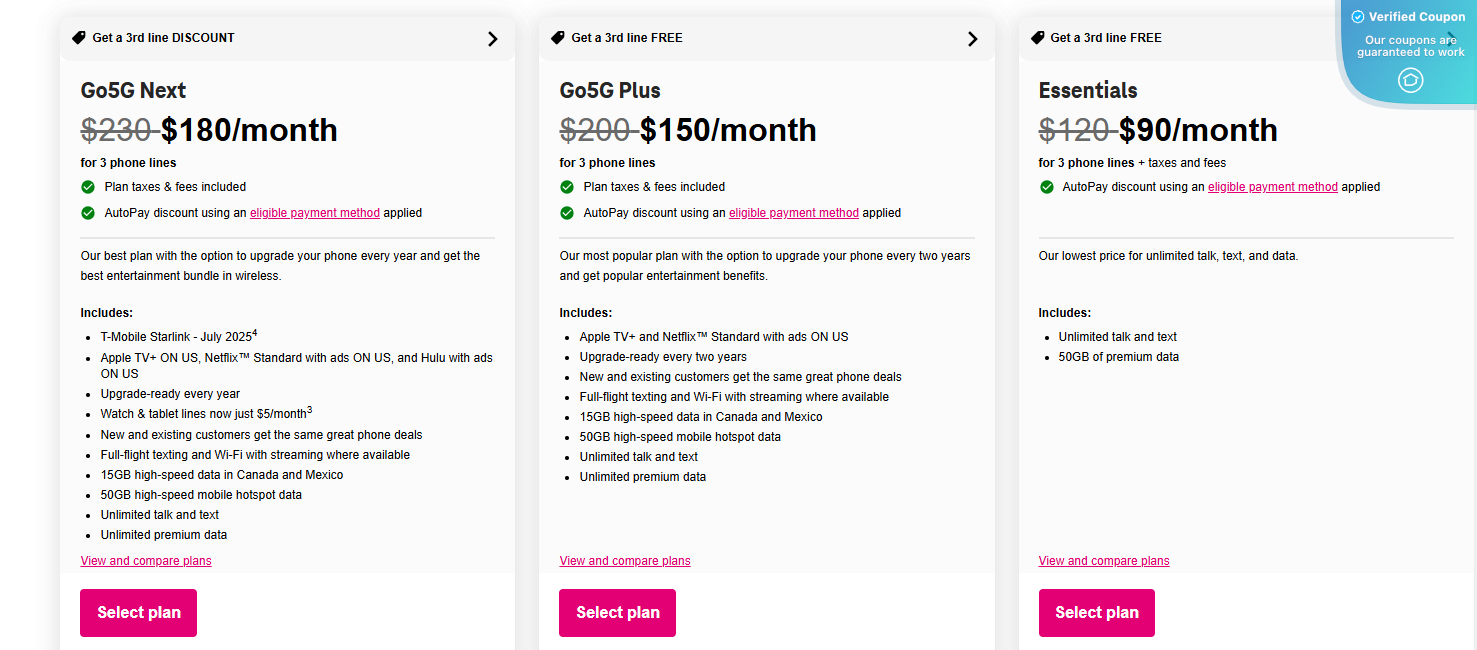Open View and compare plans under Essentials
The image size is (1477, 650).
1103,560
